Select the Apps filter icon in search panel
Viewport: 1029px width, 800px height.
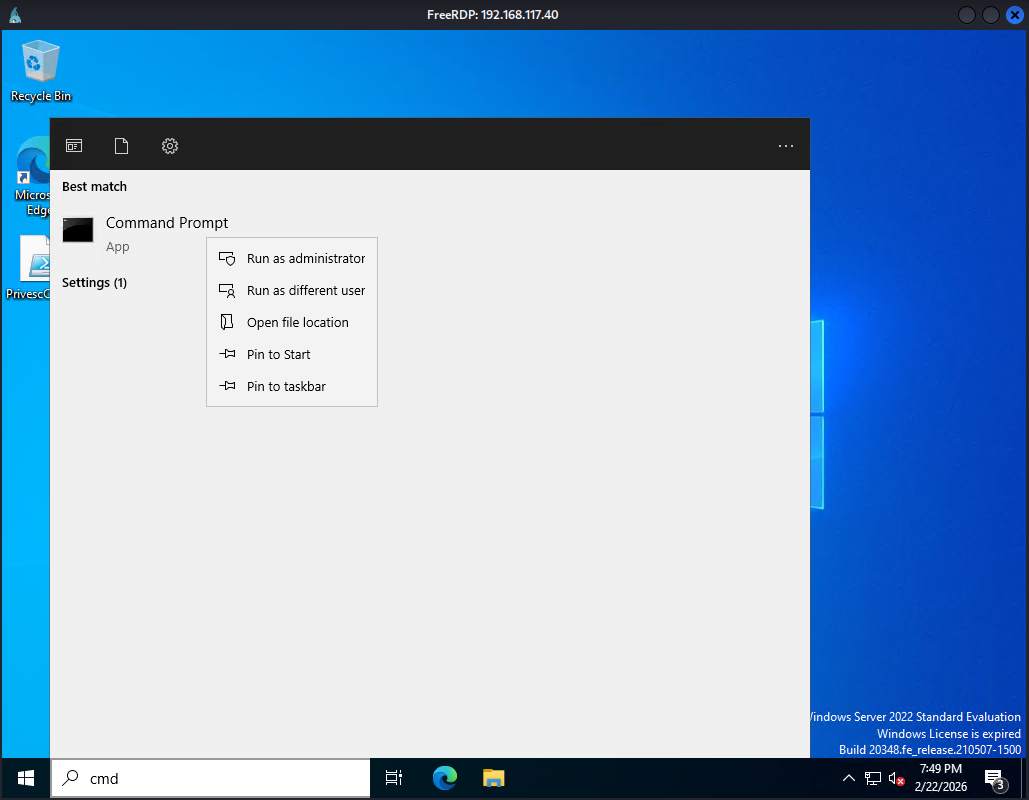coord(74,146)
